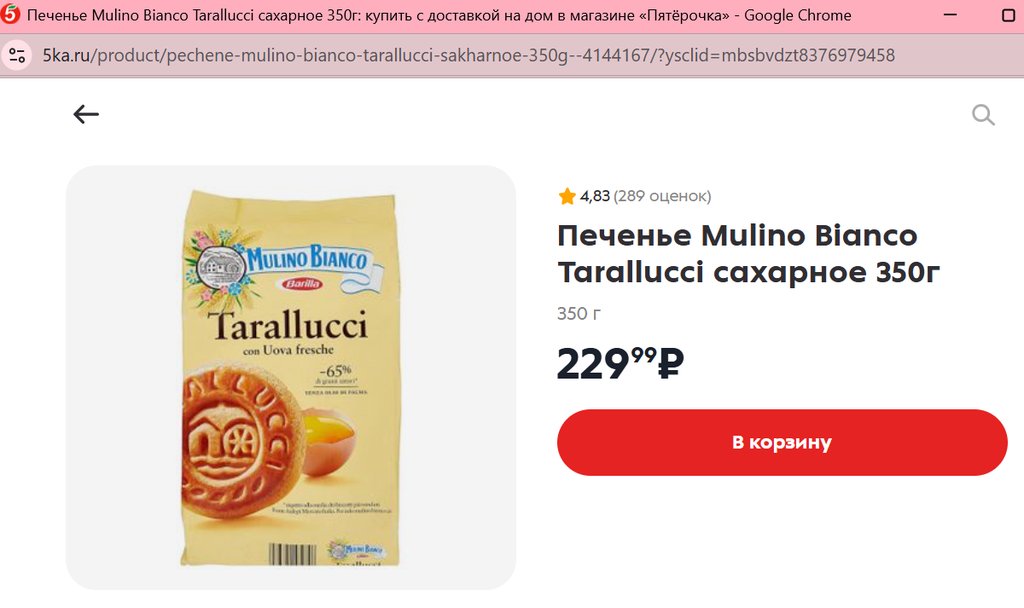Maximize the Chrome window
1024x608 pixels.
pos(1008,15)
